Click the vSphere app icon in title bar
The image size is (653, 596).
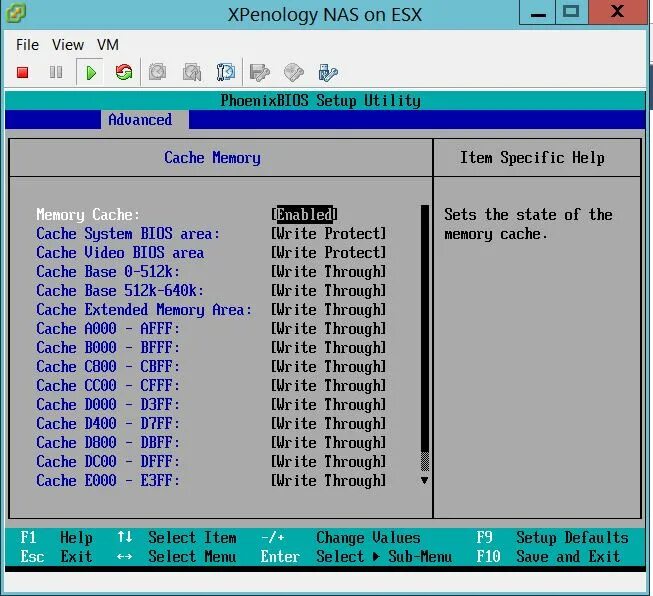pos(16,13)
